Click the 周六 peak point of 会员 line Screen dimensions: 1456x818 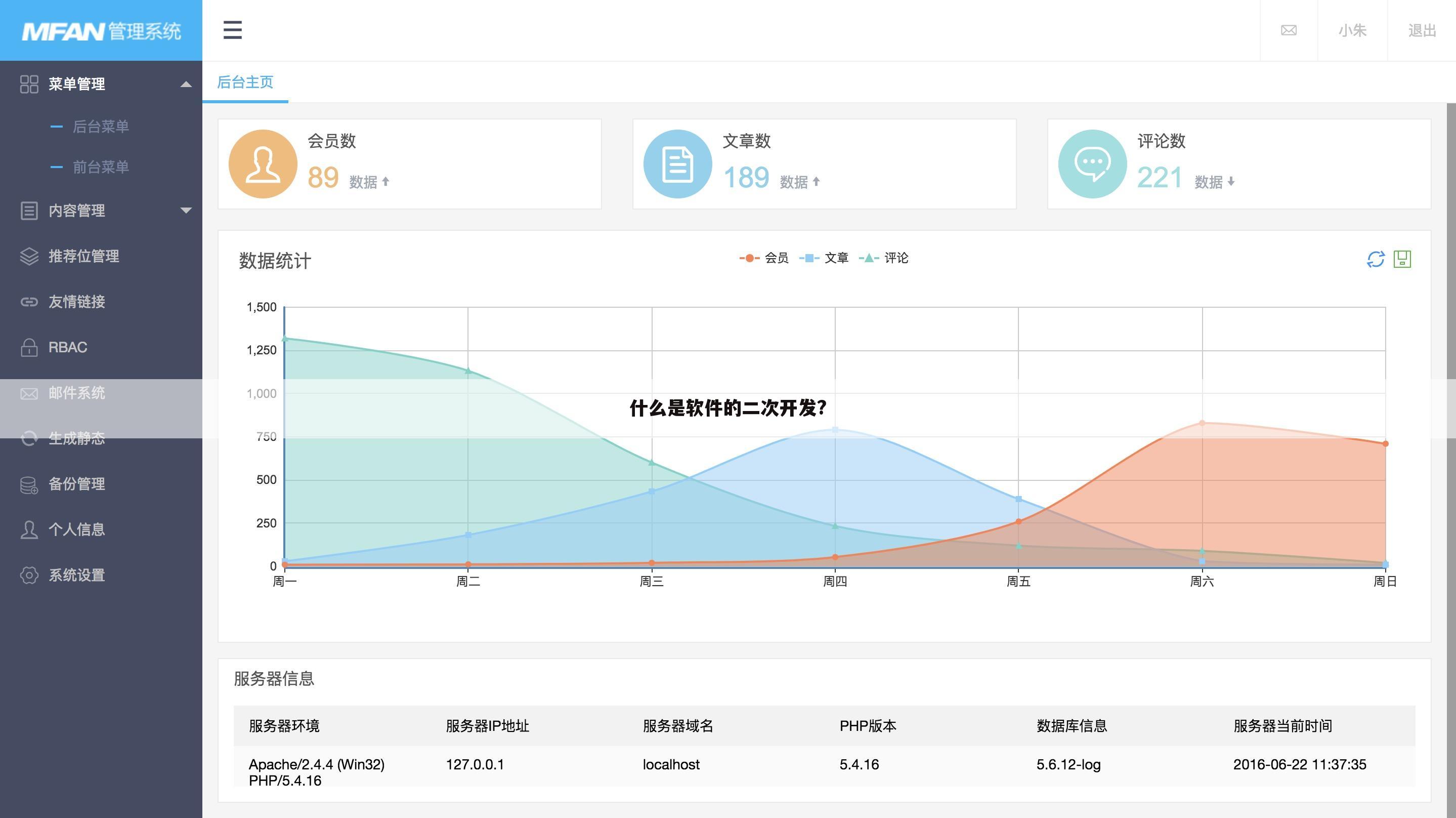[1202, 423]
